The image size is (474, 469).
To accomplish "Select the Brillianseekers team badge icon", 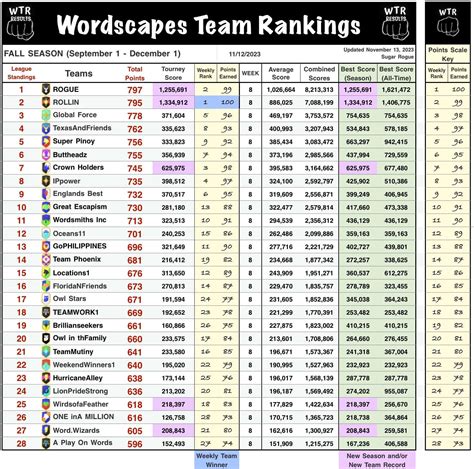I will click(46, 325).
